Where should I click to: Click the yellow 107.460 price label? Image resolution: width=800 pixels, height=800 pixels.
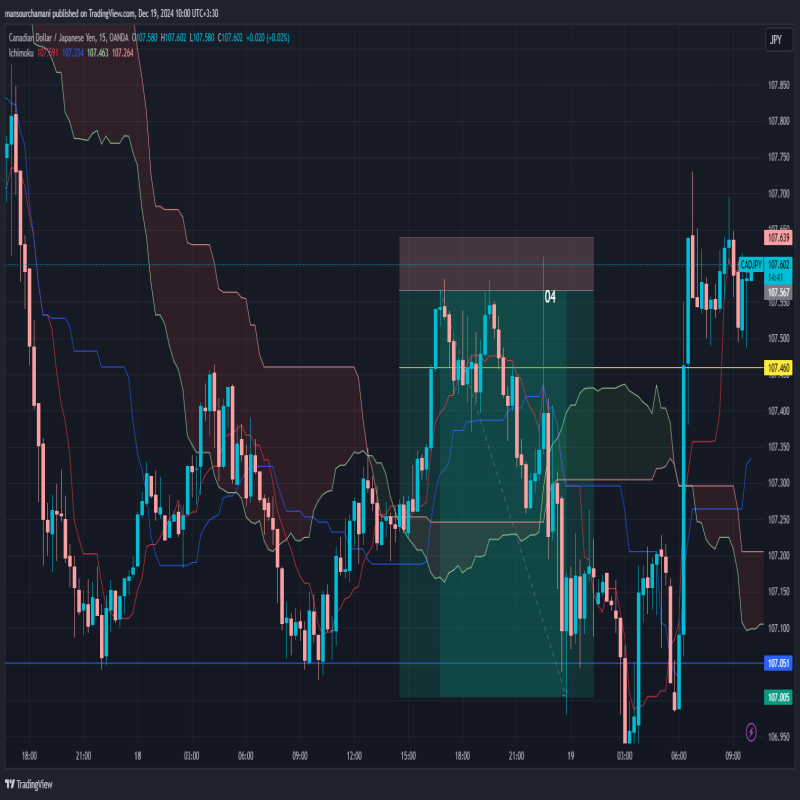pyautogui.click(x=778, y=368)
